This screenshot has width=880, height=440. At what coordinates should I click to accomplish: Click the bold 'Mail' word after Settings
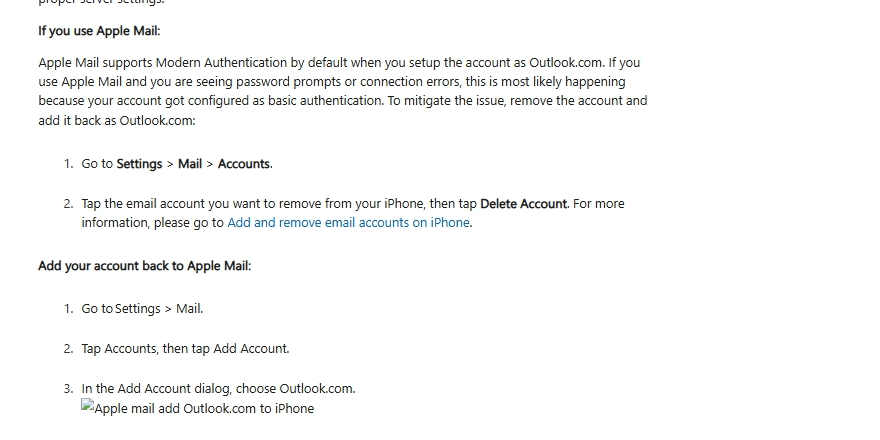pyautogui.click(x=190, y=164)
